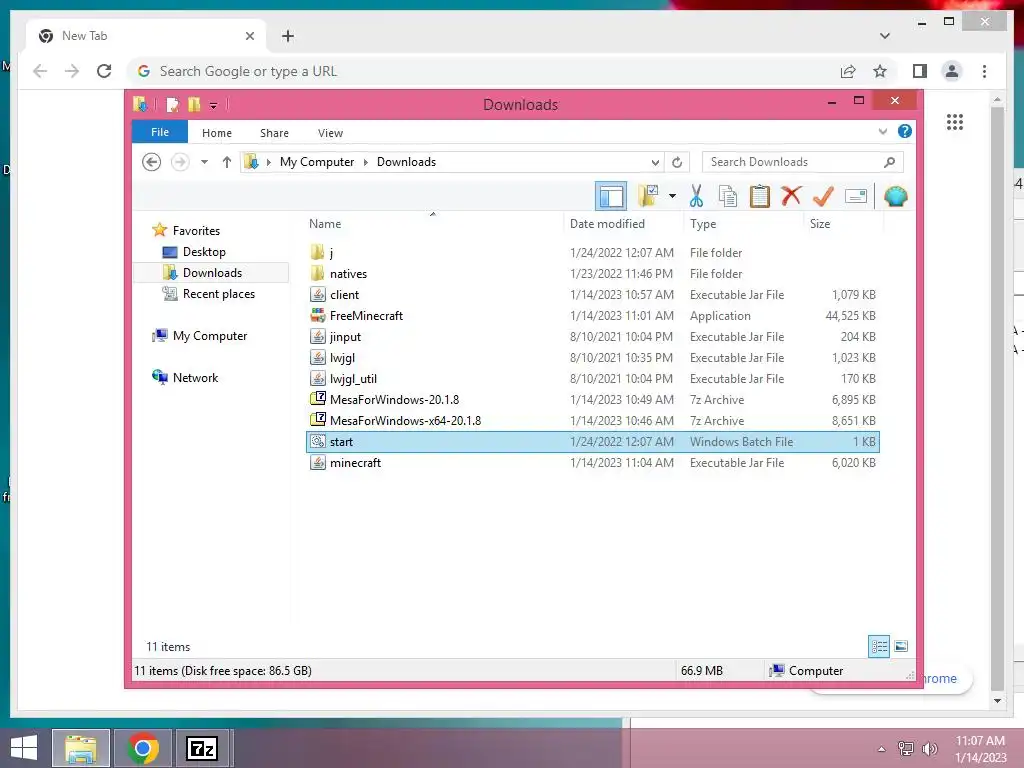Click the Paste clipboard icon
1024x768 pixels.
tap(760, 196)
